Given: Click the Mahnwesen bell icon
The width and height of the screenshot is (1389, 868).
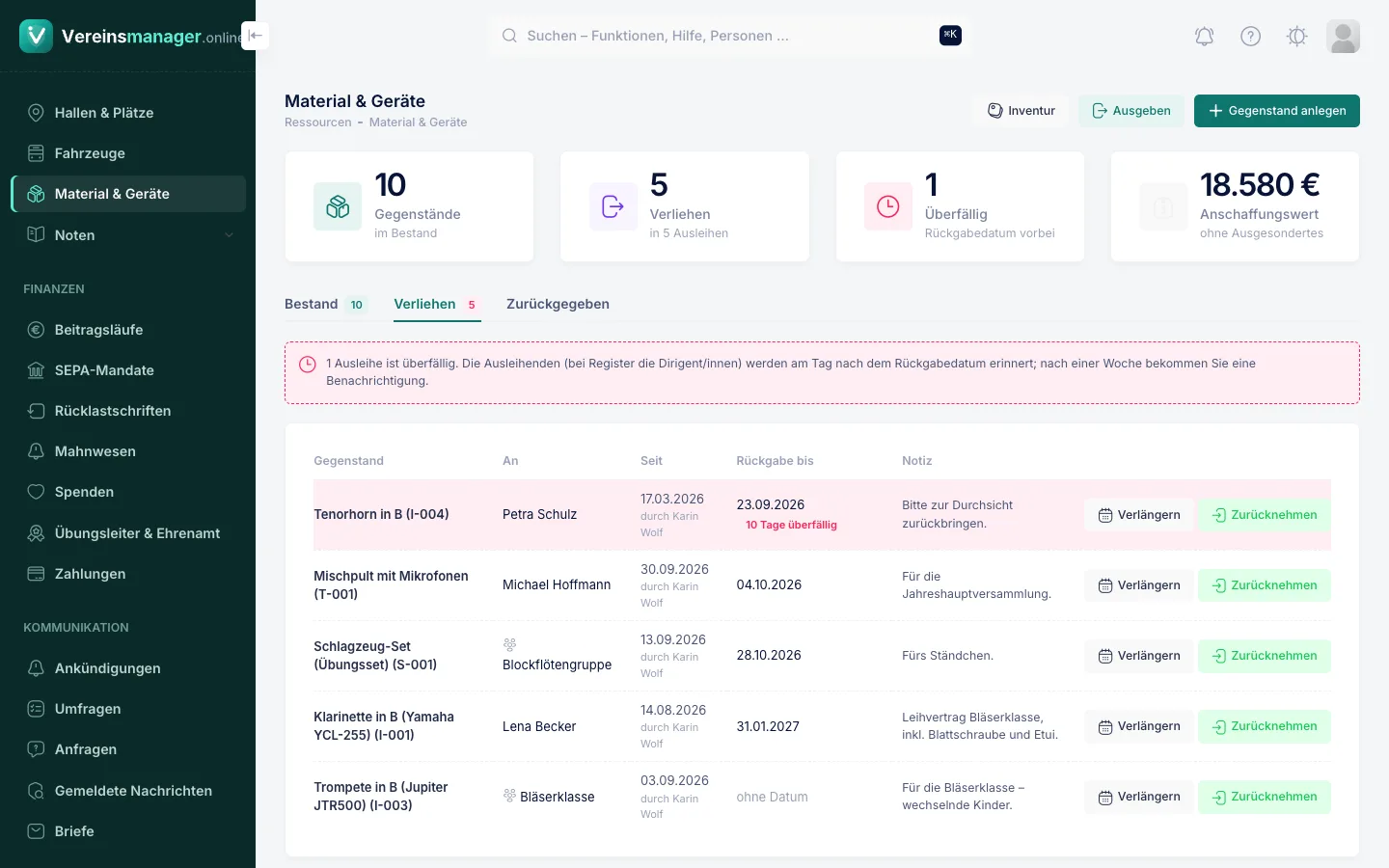Looking at the screenshot, I should click(x=36, y=451).
